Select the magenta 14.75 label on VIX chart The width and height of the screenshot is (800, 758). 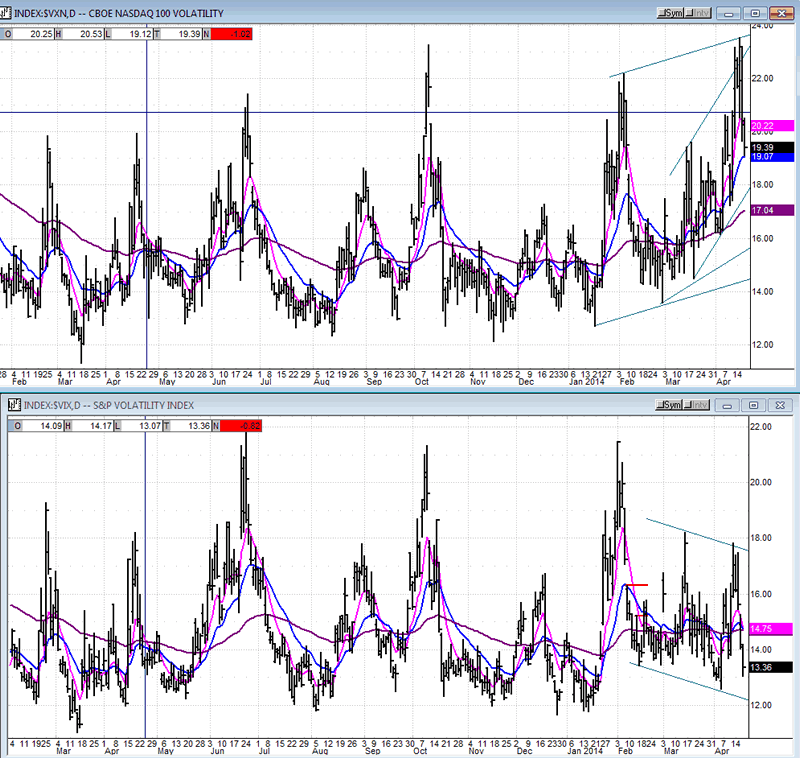764,629
